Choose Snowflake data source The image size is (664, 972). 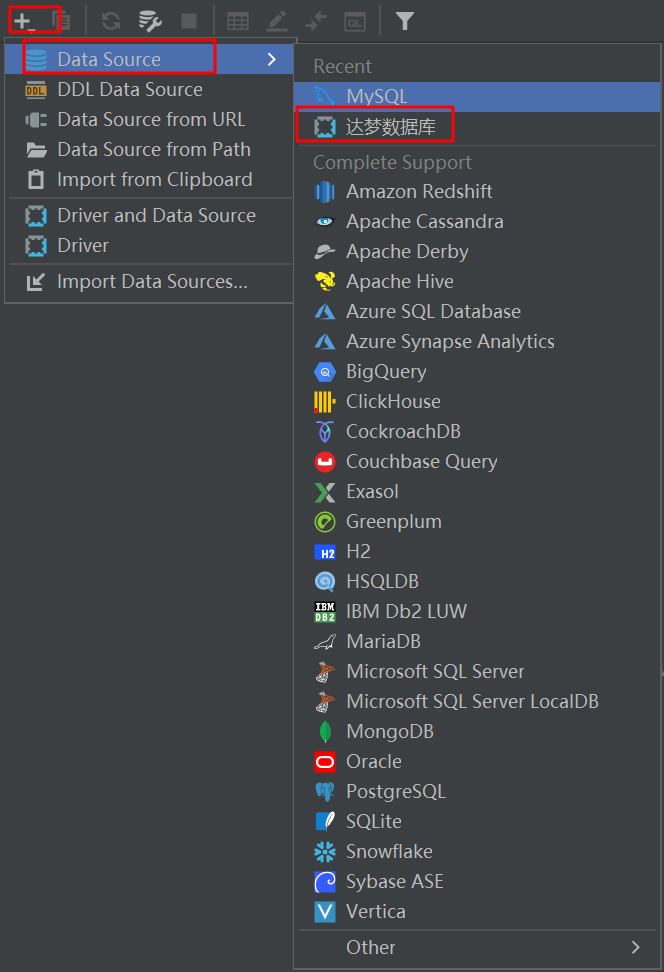point(477,851)
